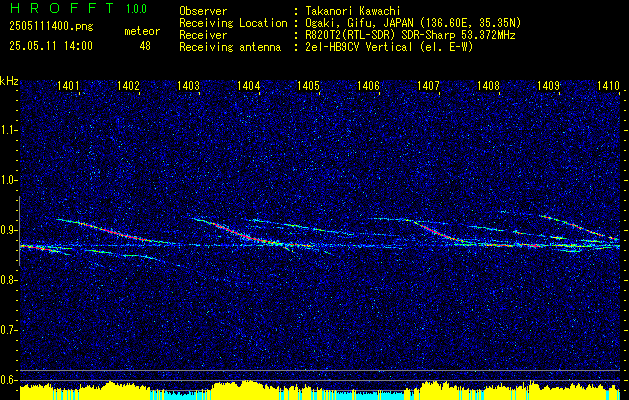The width and height of the screenshot is (629, 400).
Task: Click the 0.9 kHz frequency tick label
Action: pos(7,230)
